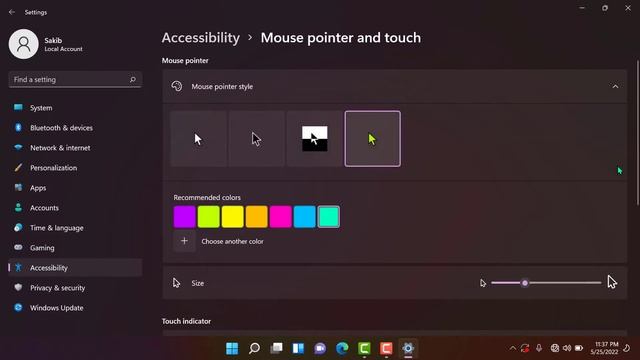This screenshot has width=640, height=360.
Task: Open Widgets from the taskbar
Action: [298, 348]
